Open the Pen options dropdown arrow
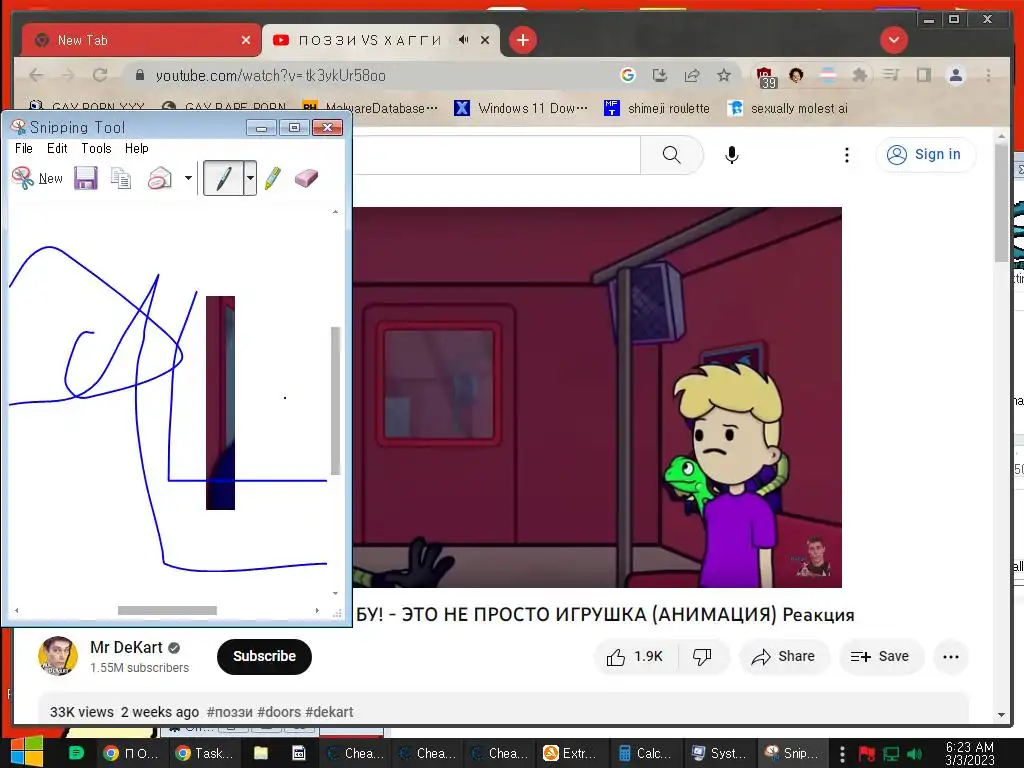 coord(250,178)
